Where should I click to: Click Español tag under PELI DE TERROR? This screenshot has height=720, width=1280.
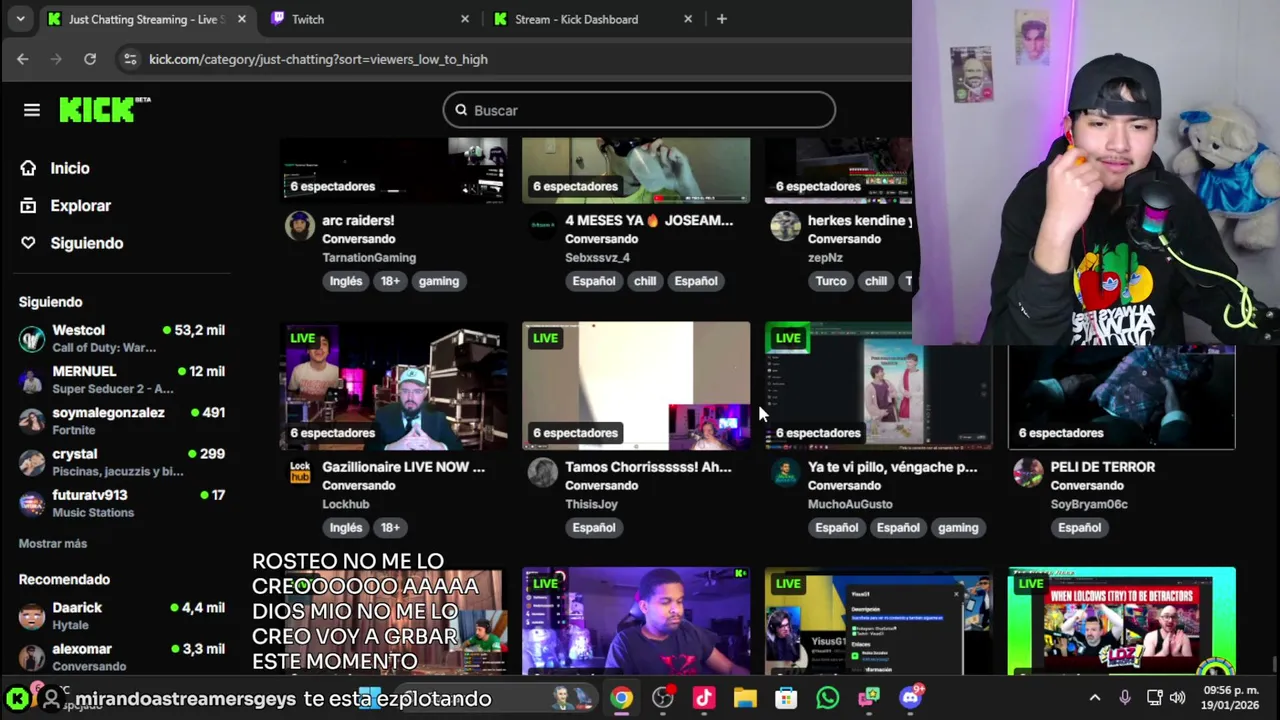coord(1080,528)
